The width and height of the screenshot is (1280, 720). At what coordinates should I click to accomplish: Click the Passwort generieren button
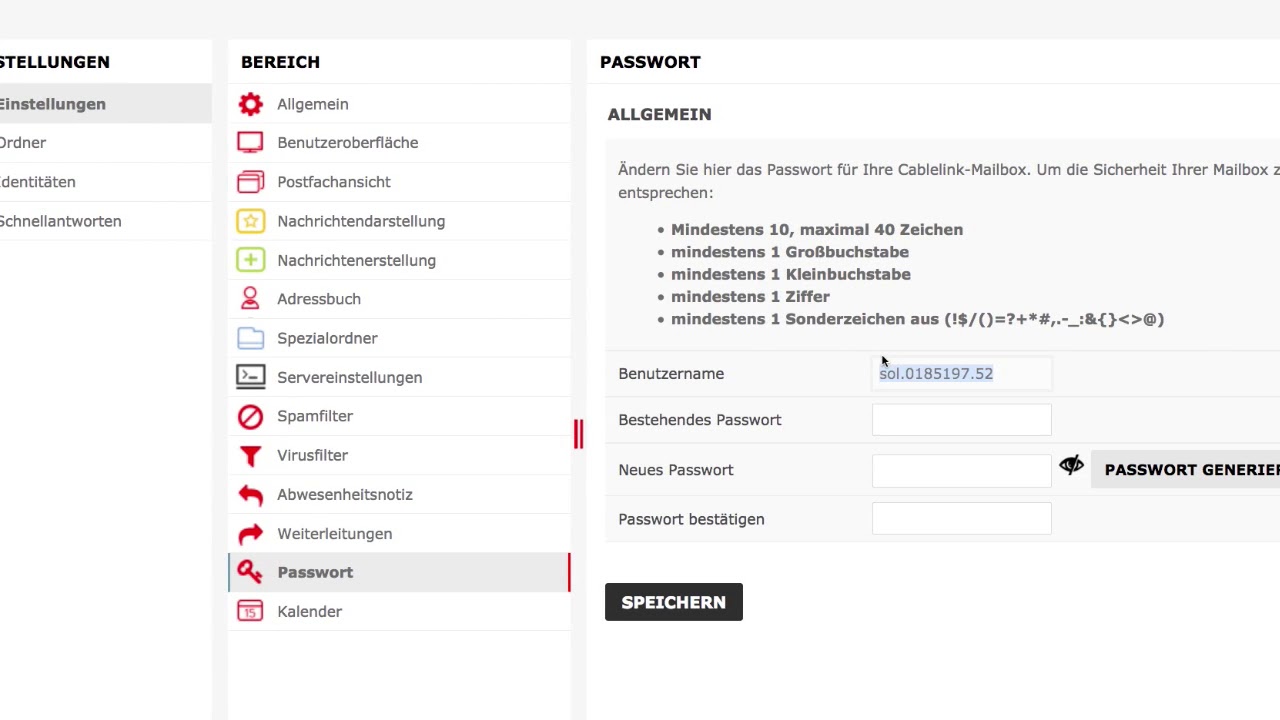click(1190, 470)
